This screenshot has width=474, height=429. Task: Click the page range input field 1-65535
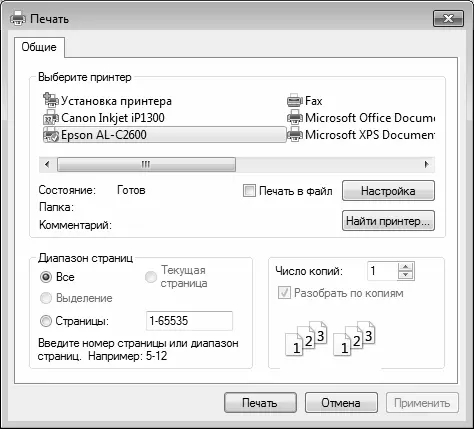pos(189,321)
